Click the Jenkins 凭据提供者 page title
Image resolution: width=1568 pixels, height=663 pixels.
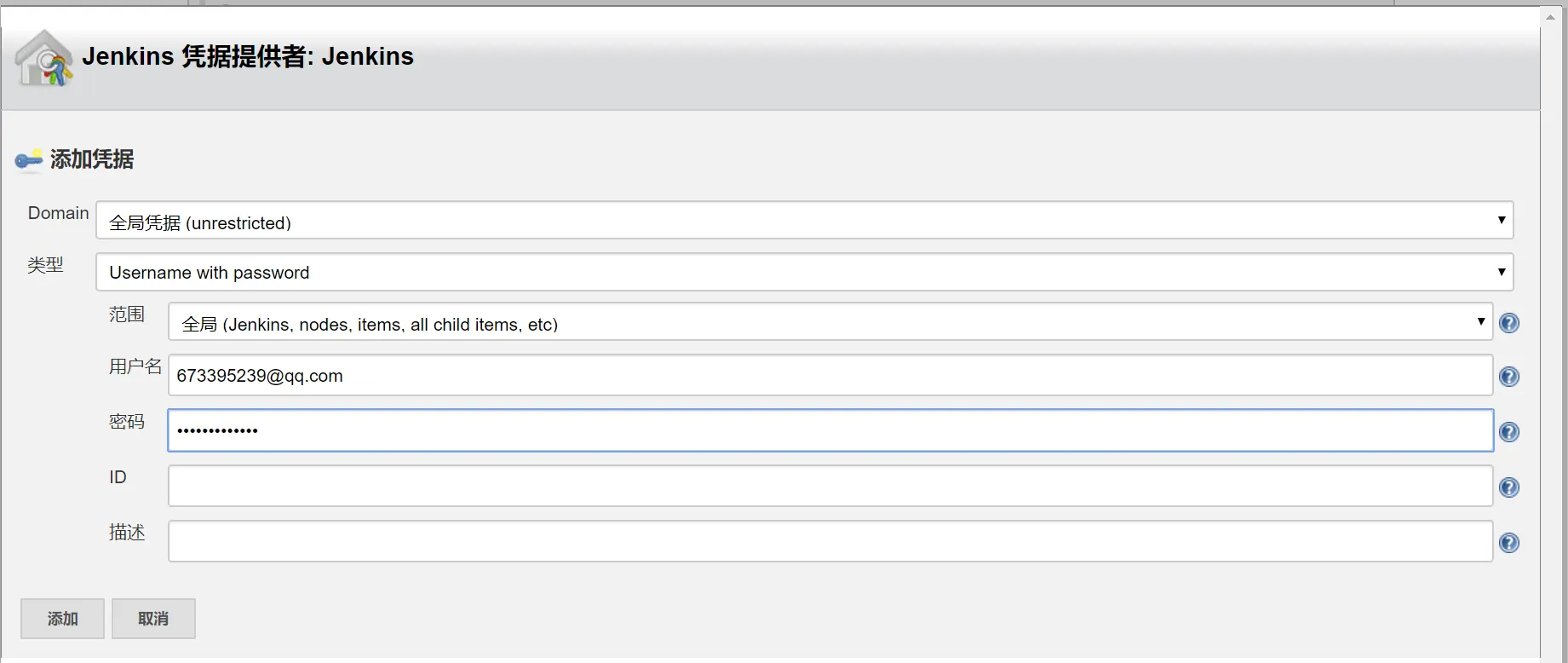pyautogui.click(x=247, y=56)
